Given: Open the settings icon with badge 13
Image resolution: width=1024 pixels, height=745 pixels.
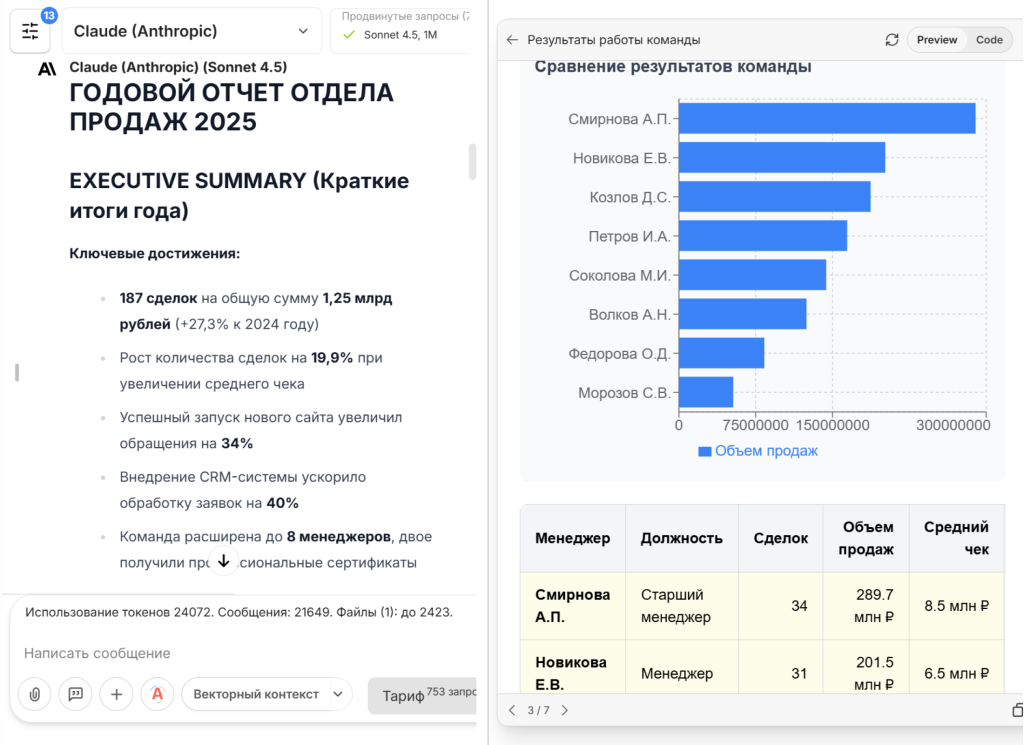Looking at the screenshot, I should coord(29,30).
